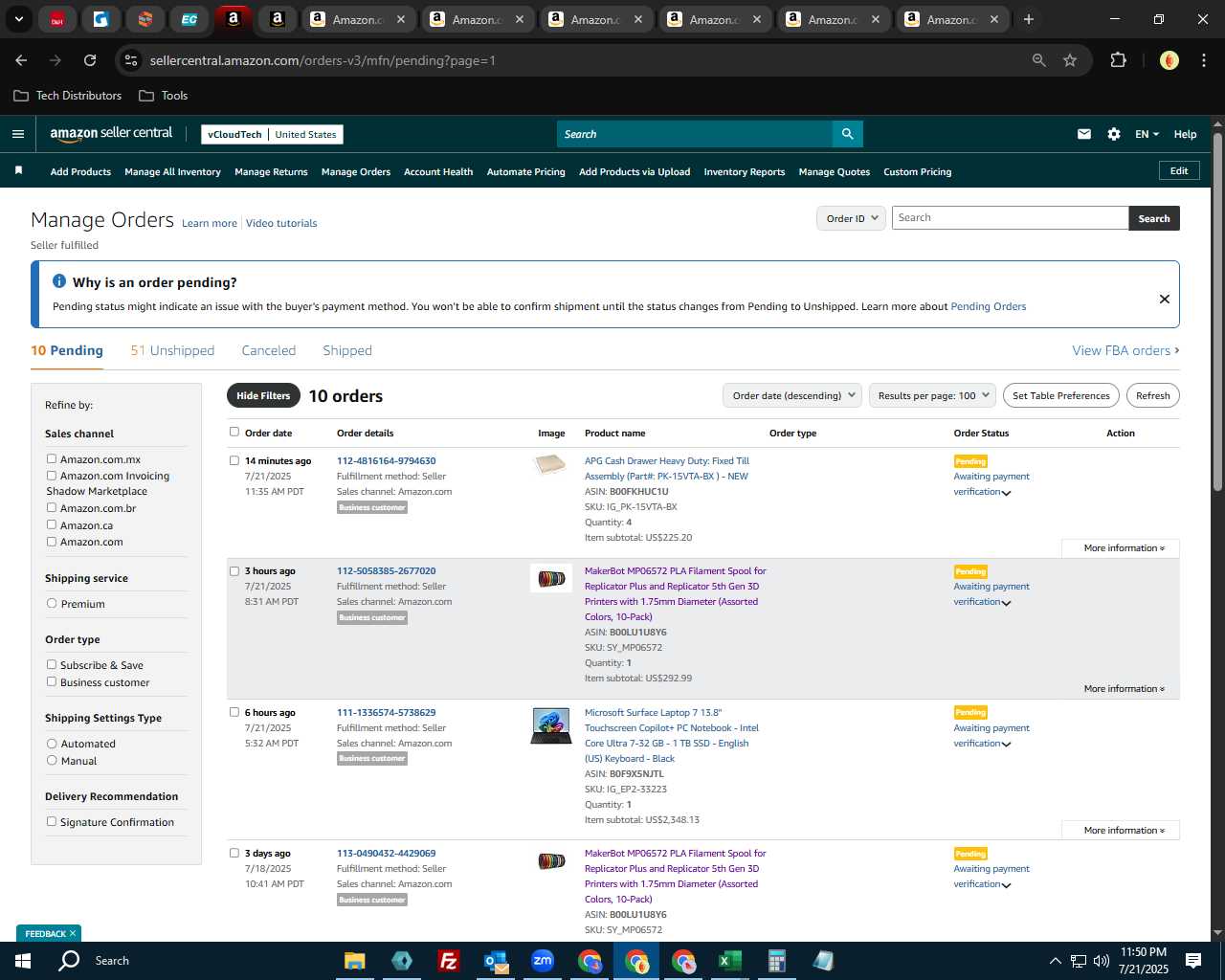
Task: Open the Seller Central hamburger menu
Action: tap(17, 134)
